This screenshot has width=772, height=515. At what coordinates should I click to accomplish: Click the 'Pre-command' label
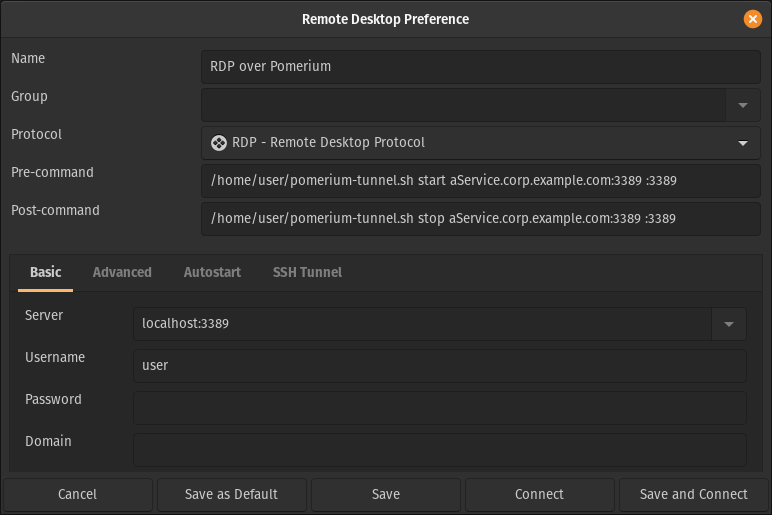52,172
